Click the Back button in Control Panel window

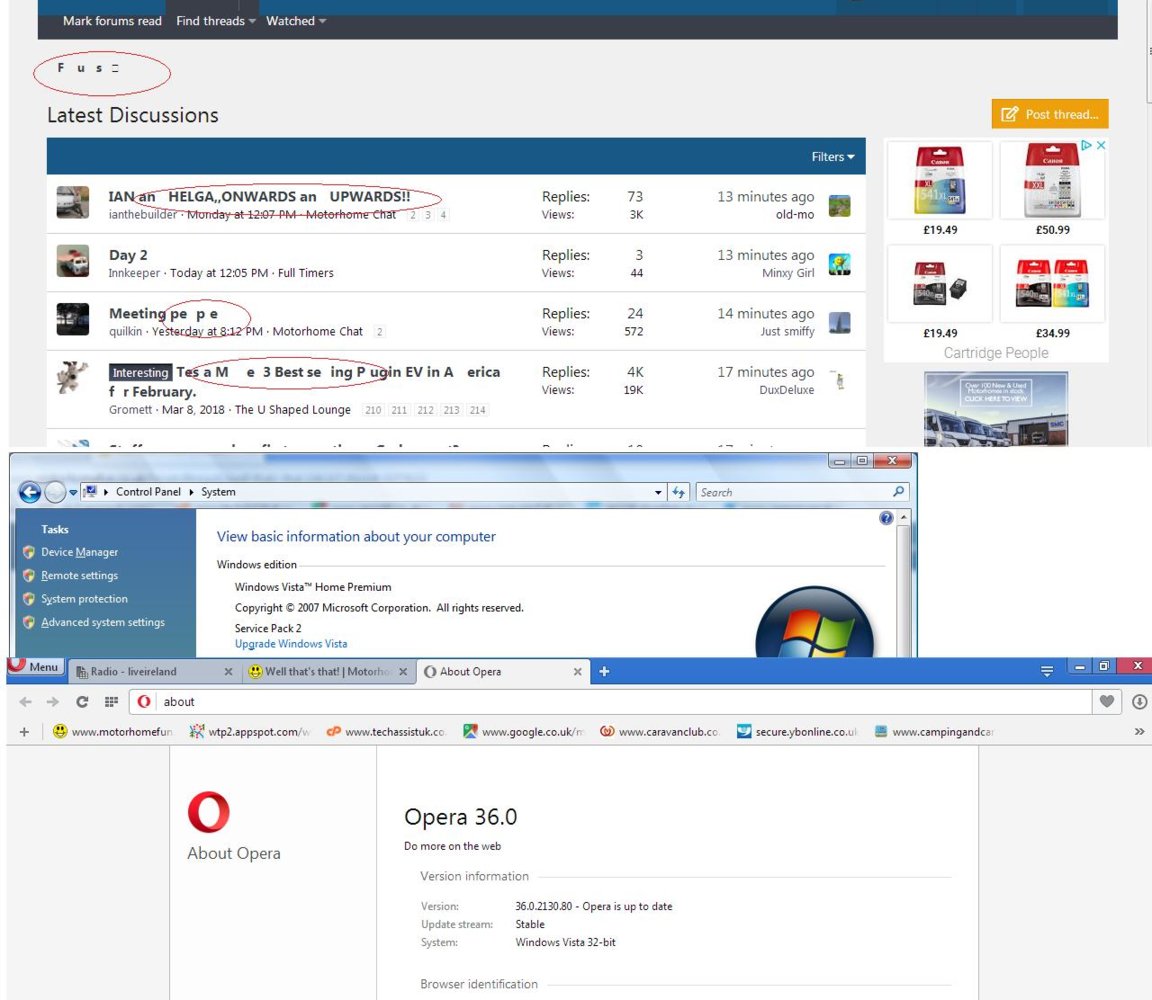coord(30,492)
